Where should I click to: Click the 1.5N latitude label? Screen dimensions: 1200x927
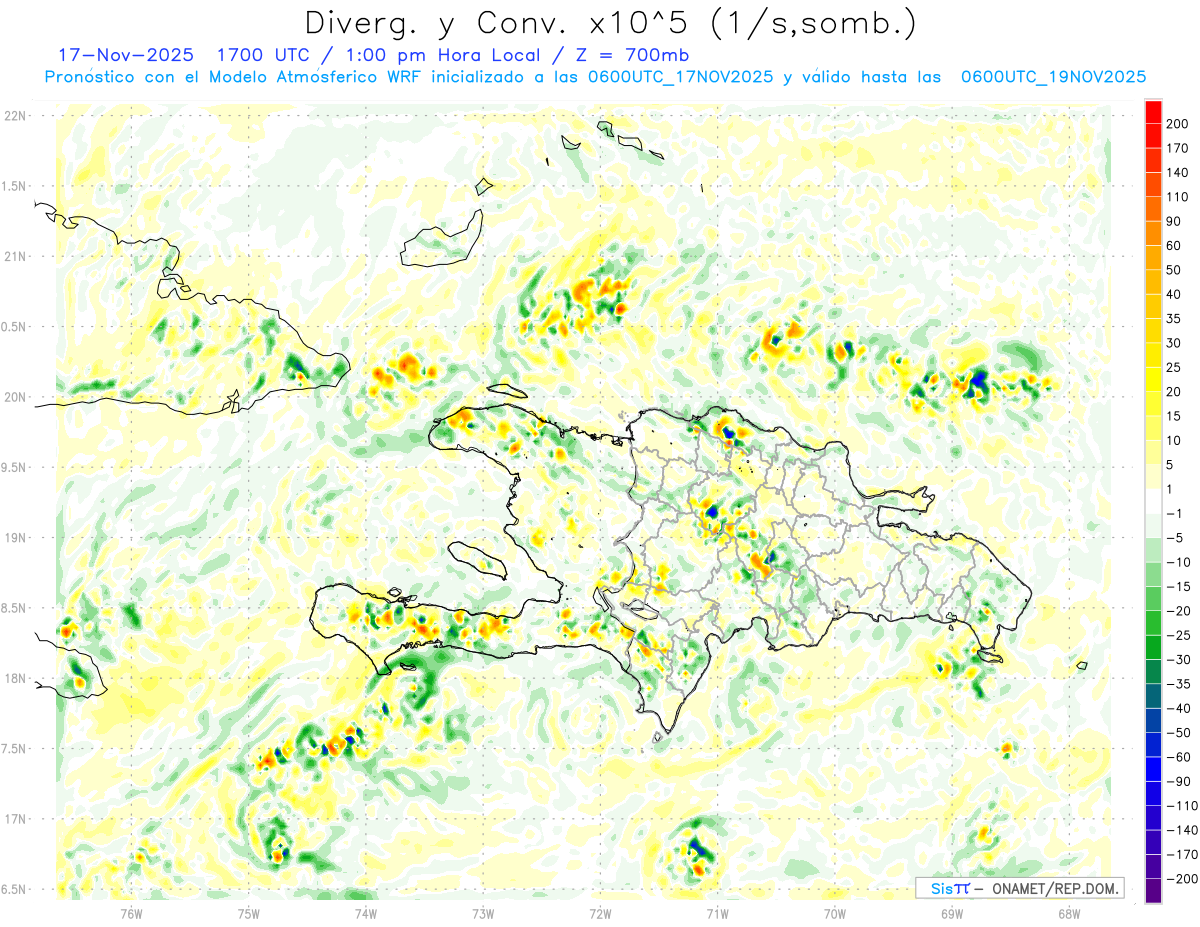click(x=13, y=186)
